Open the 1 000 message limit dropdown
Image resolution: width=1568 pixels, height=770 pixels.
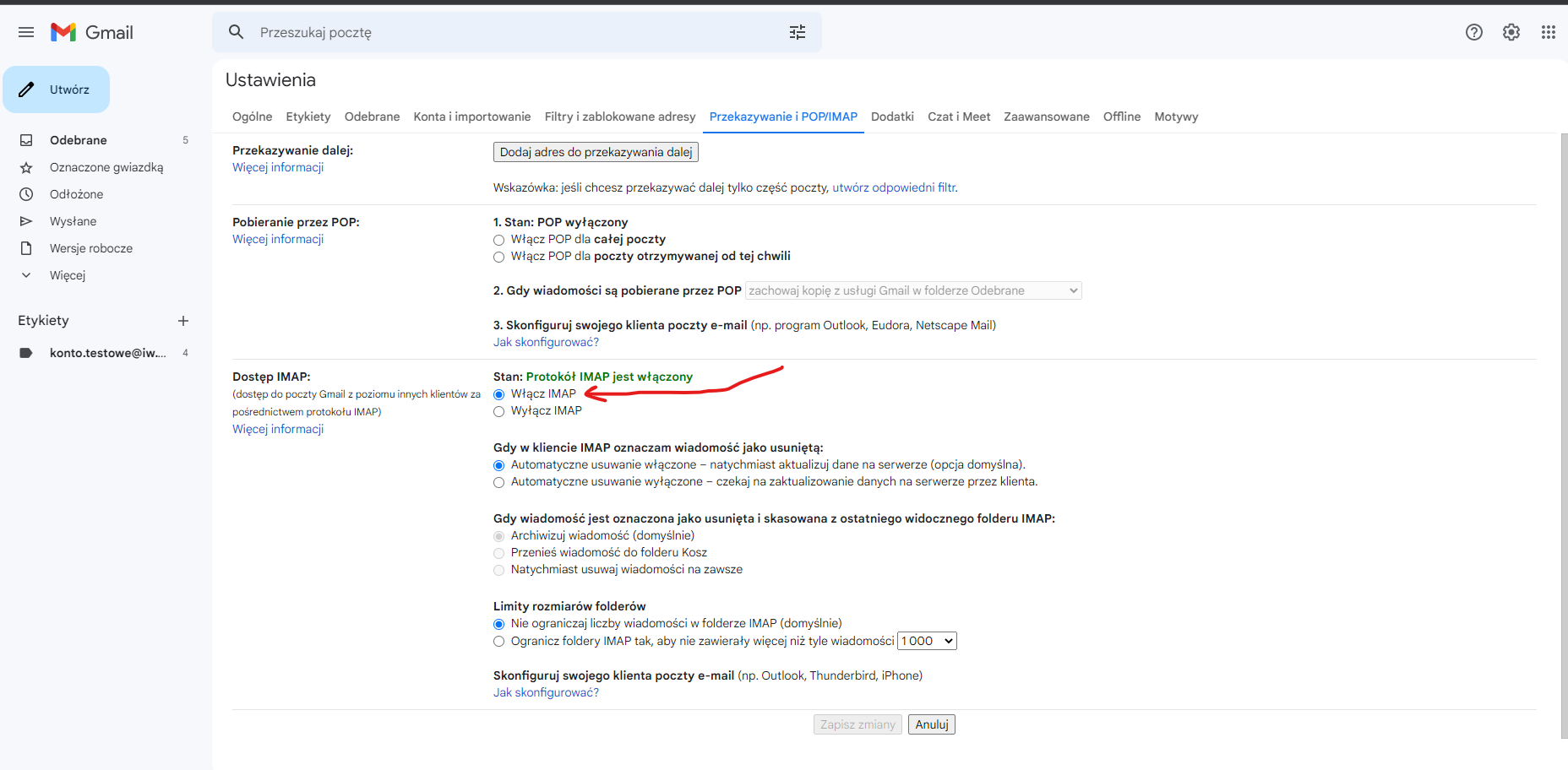[926, 641]
